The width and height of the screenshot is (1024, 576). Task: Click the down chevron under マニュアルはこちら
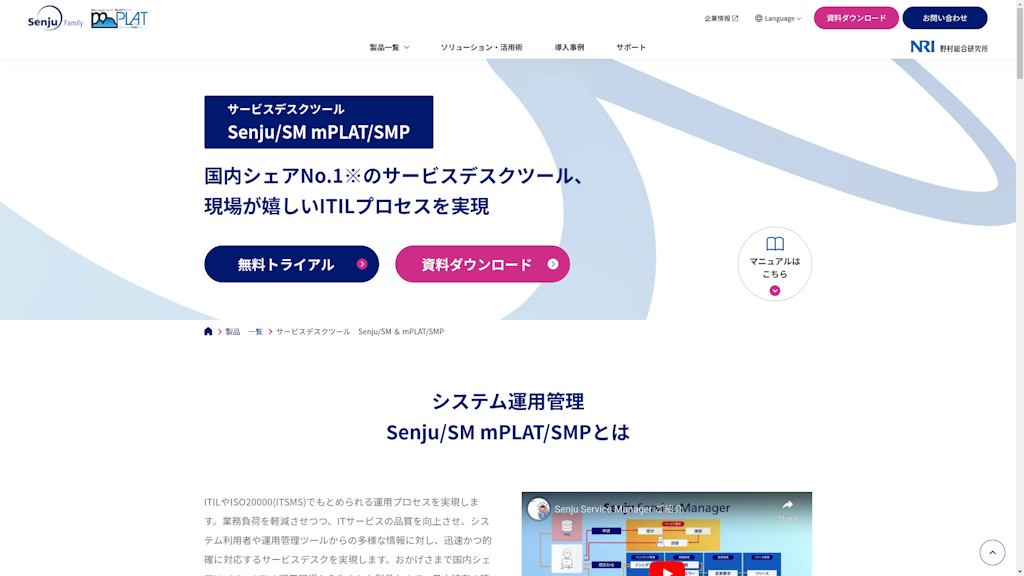(x=775, y=290)
